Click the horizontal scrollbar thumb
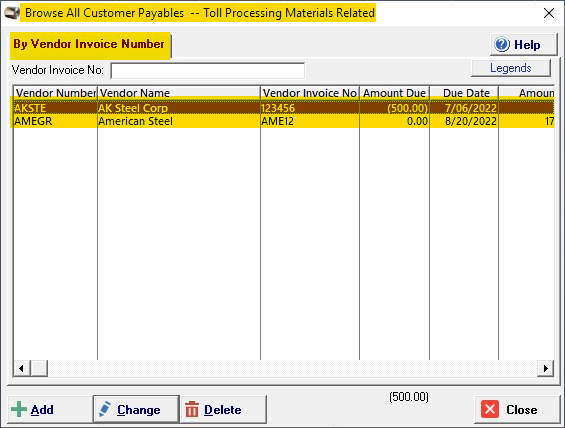This screenshot has height=428, width=565. coord(39,368)
